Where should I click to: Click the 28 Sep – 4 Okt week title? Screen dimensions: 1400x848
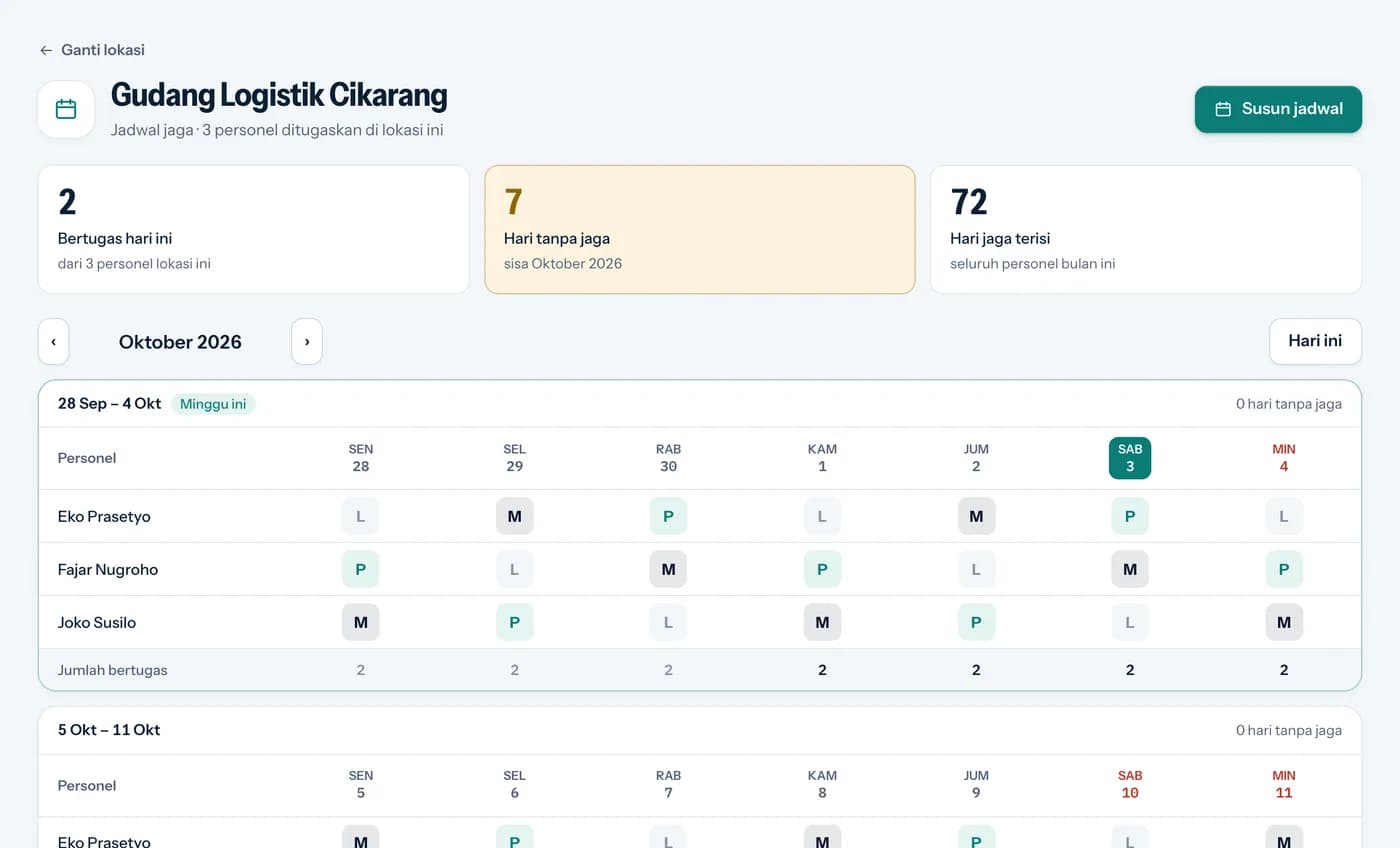click(x=109, y=404)
